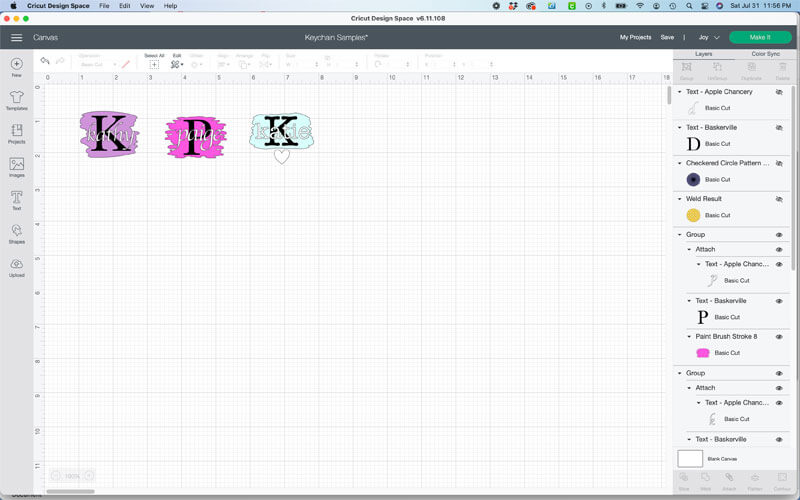Click the linetype color pen icon

point(126,64)
